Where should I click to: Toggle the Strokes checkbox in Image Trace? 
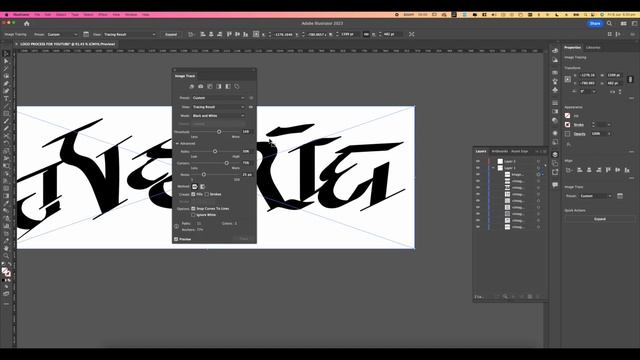click(x=207, y=194)
